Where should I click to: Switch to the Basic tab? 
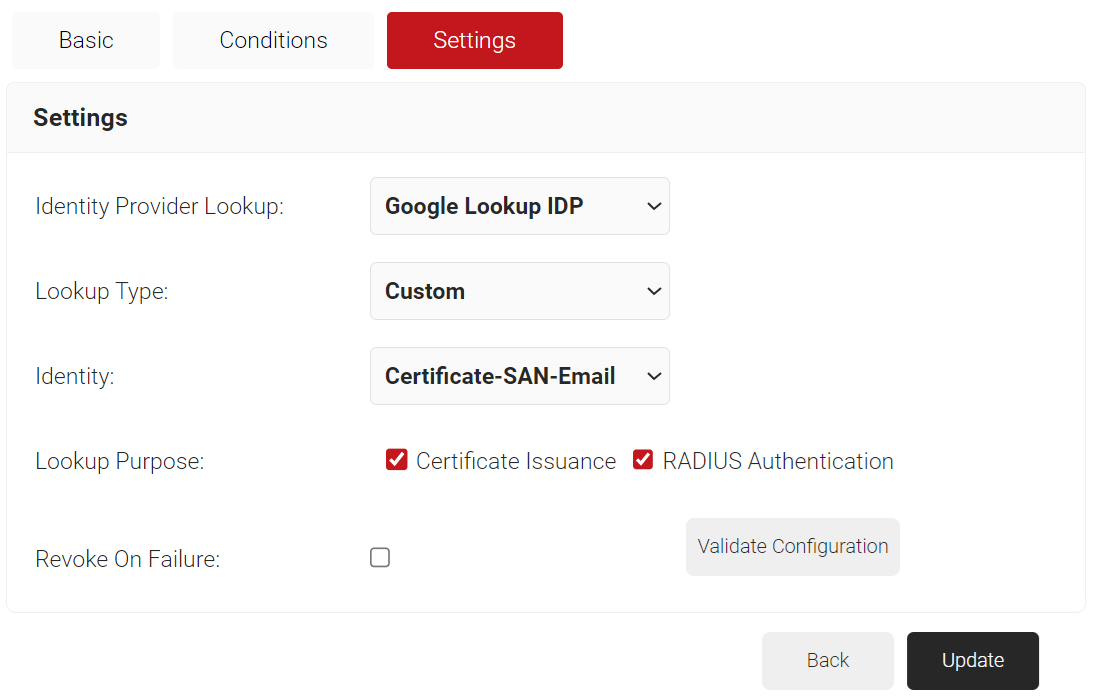86,40
